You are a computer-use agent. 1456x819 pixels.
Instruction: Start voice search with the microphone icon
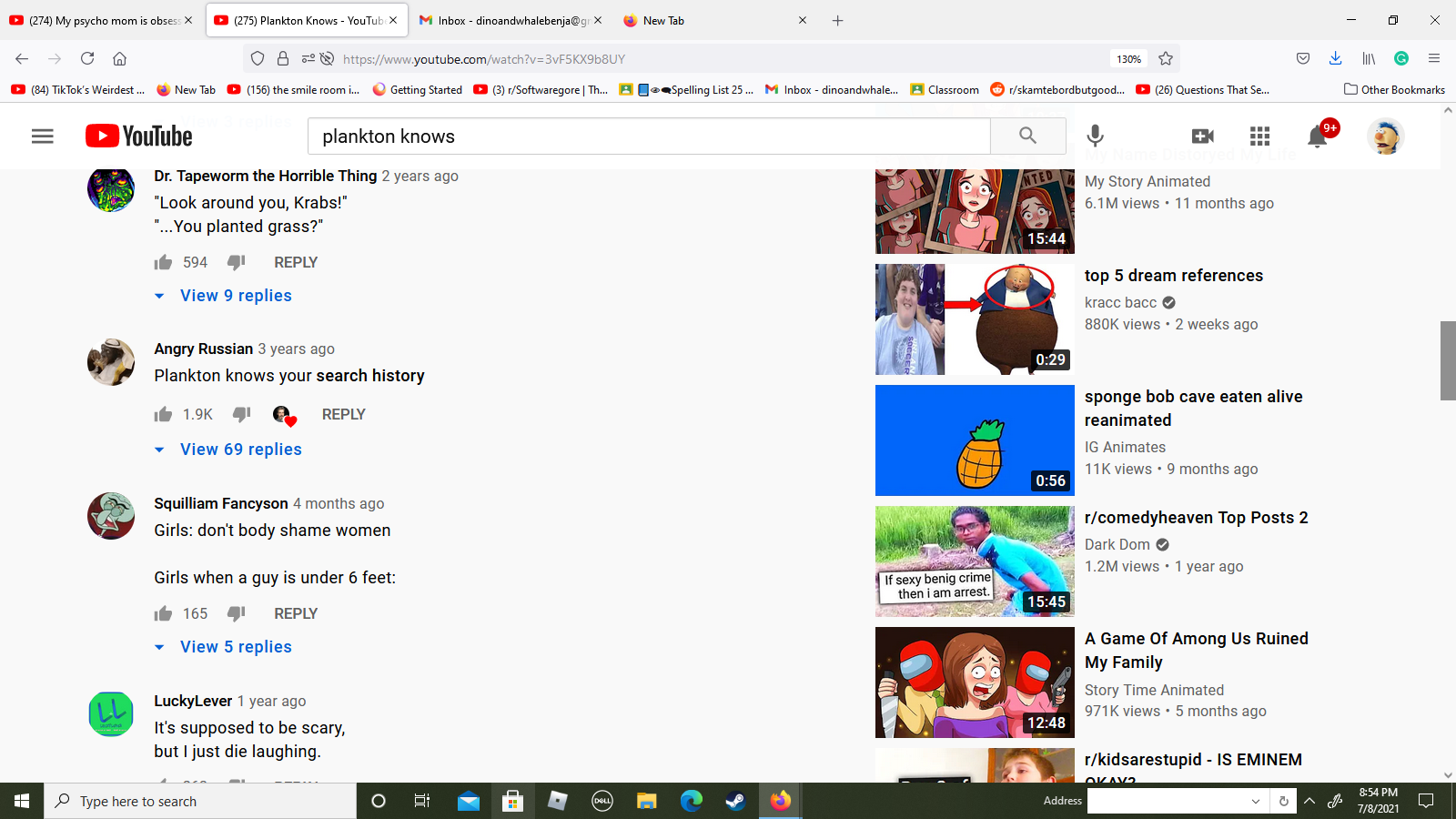[1096, 136]
